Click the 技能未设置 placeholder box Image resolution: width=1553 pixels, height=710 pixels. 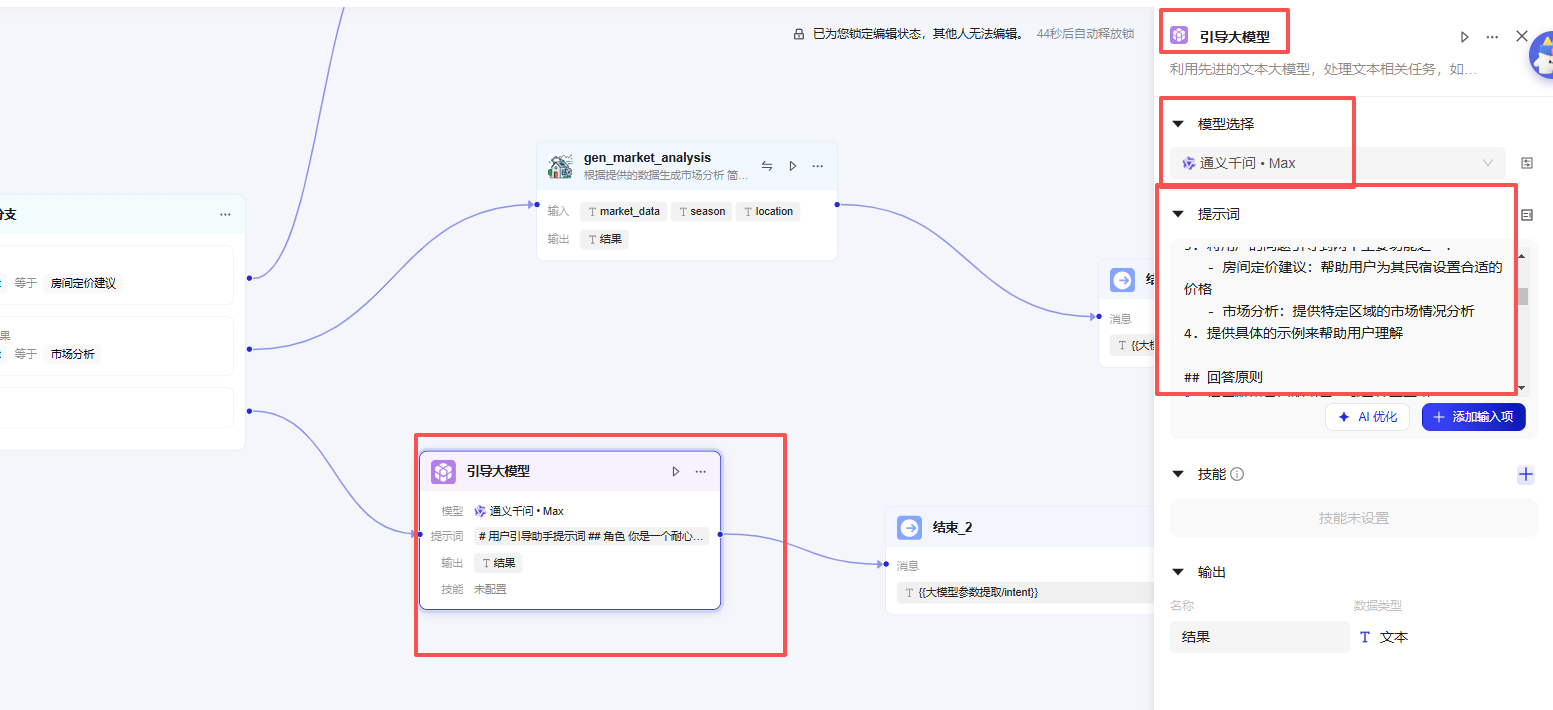(1353, 518)
